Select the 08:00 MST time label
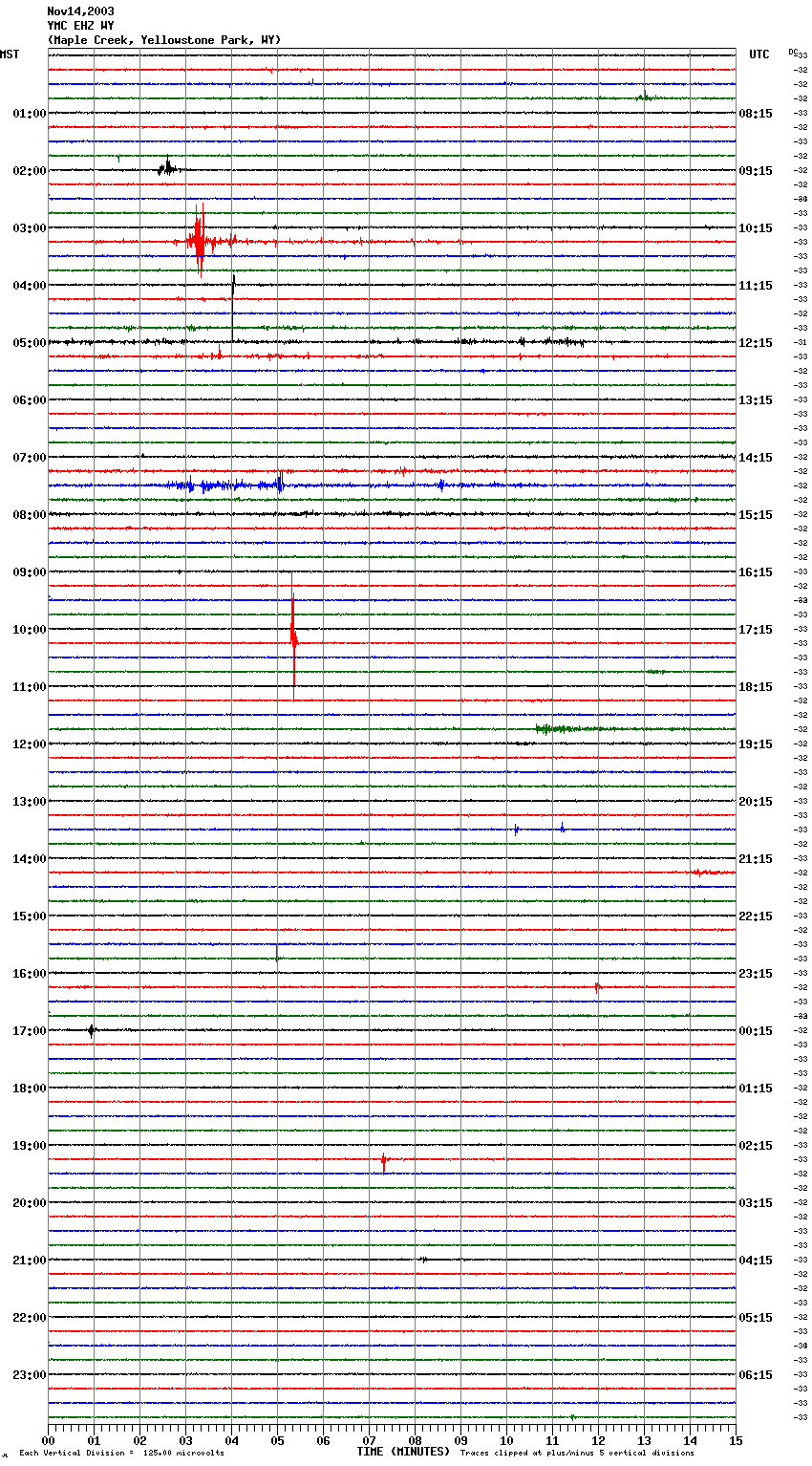The image size is (812, 1466). coord(29,515)
